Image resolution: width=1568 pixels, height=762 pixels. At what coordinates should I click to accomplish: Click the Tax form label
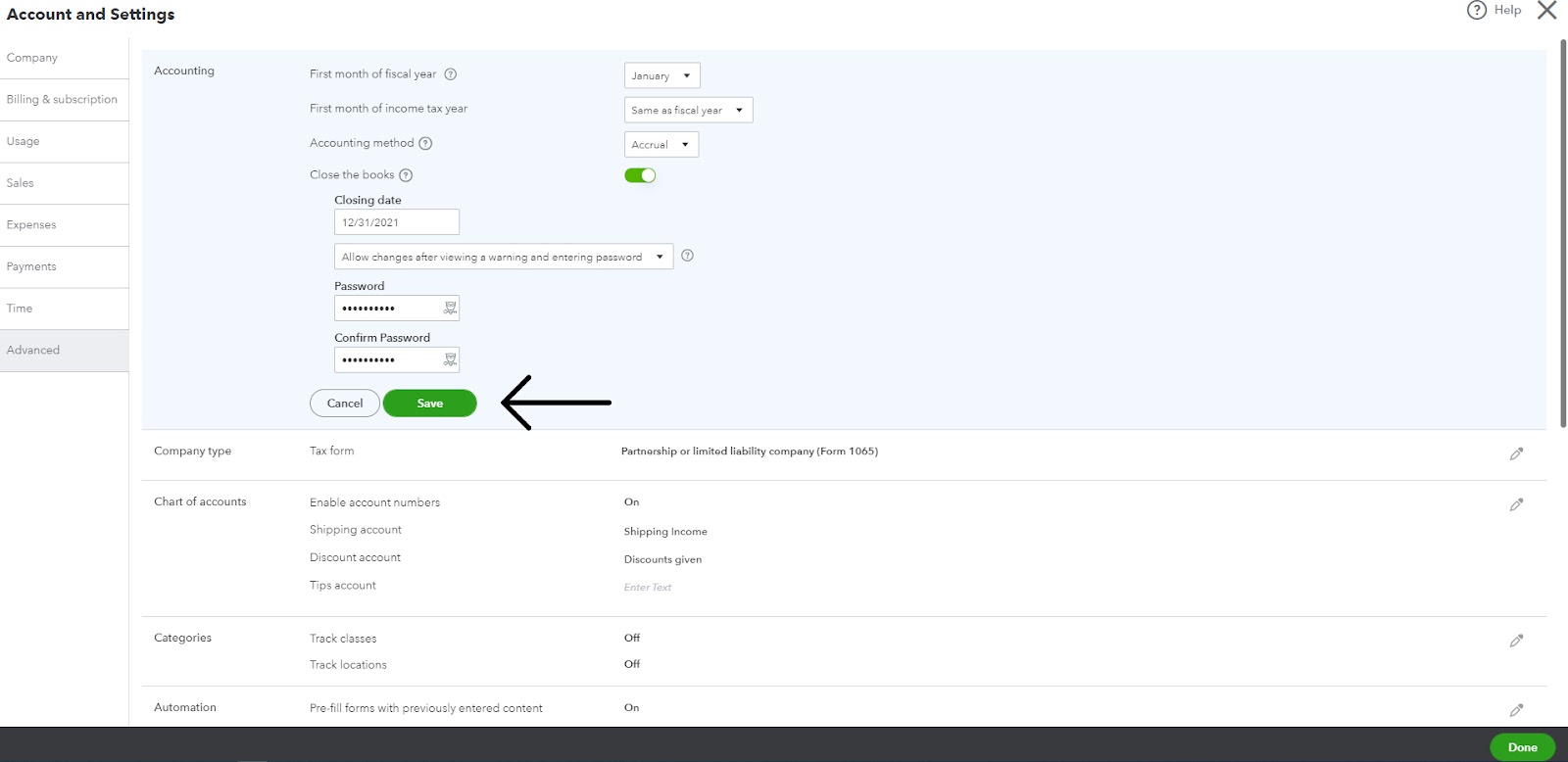pos(332,452)
